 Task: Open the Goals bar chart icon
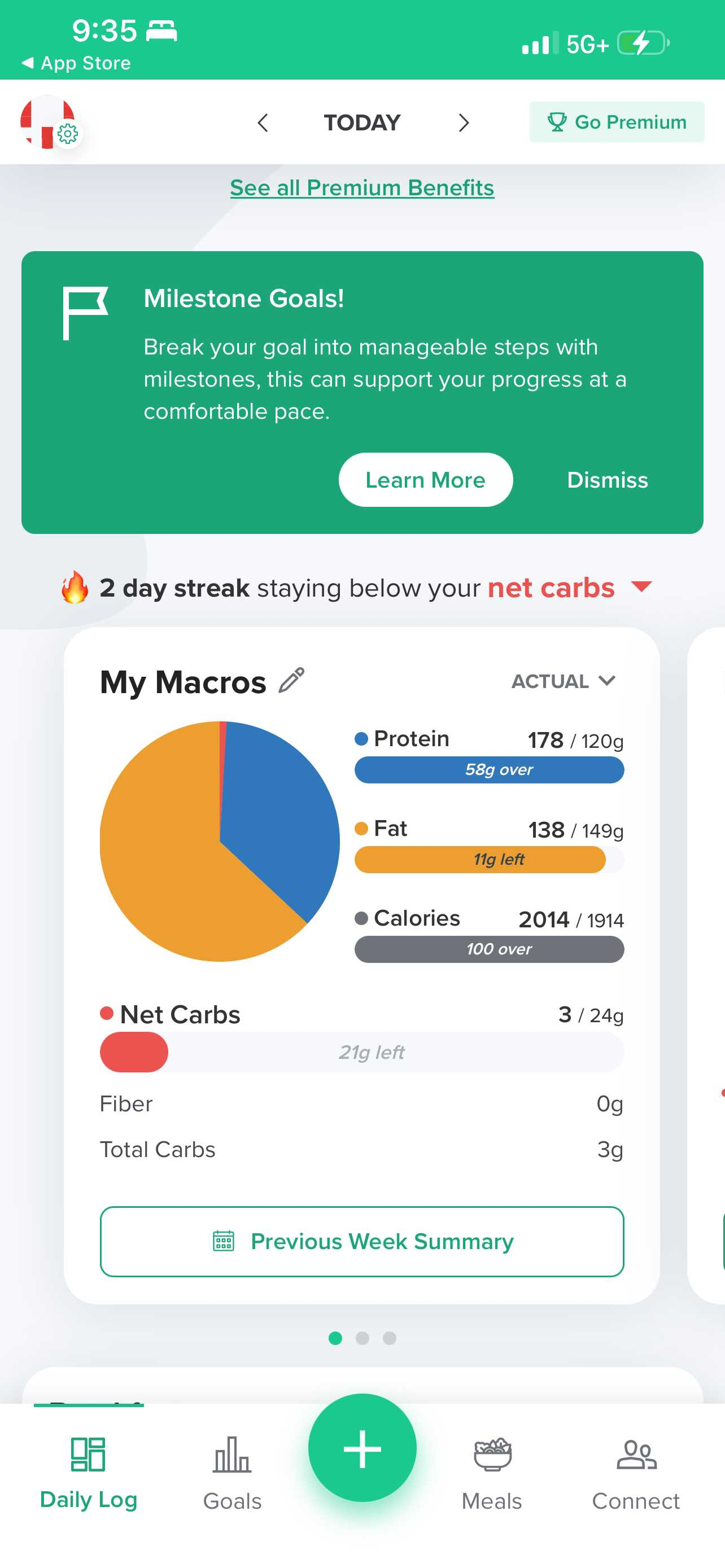(x=232, y=1454)
